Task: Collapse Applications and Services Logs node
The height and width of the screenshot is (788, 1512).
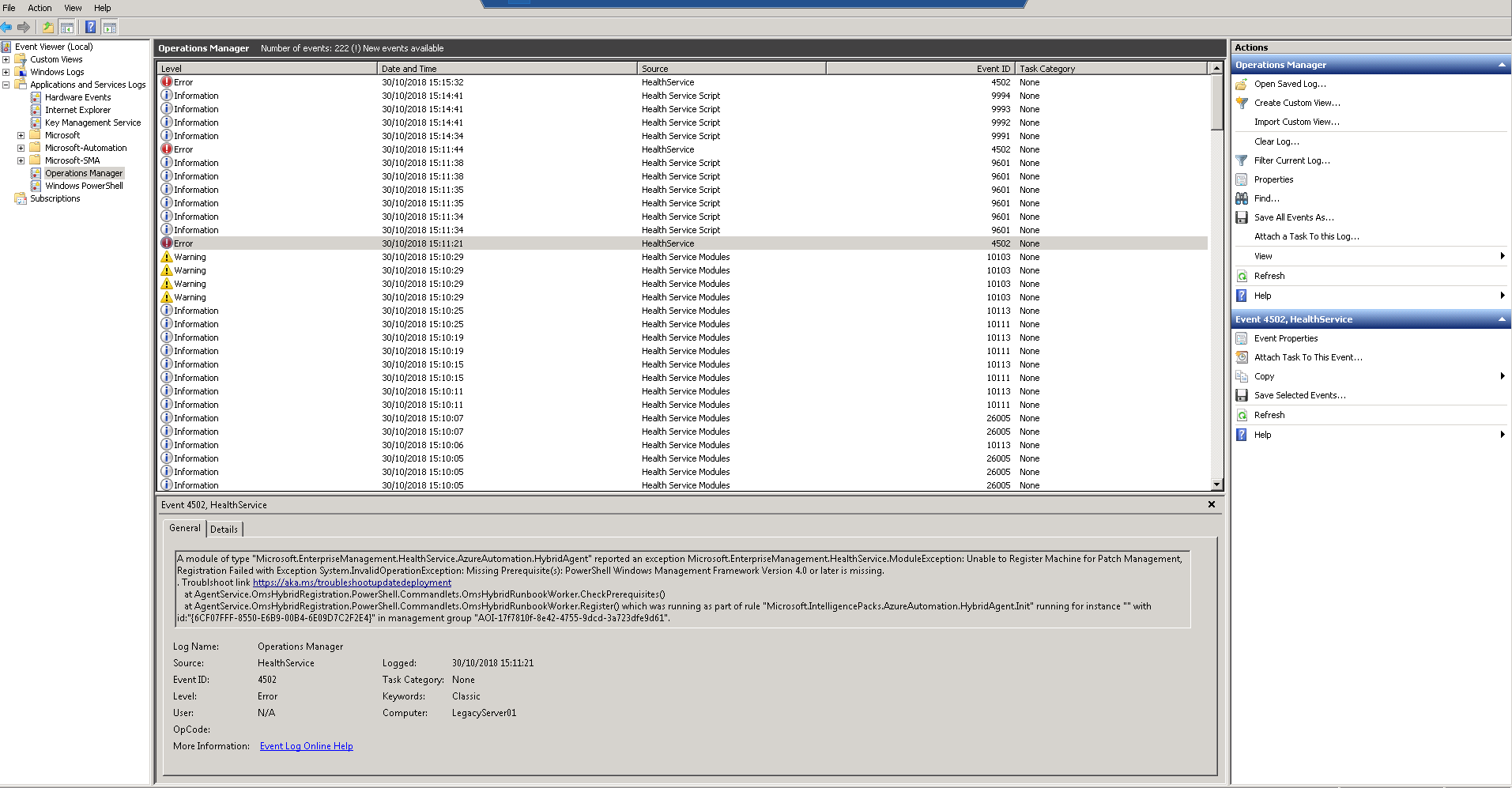Action: [x=6, y=85]
